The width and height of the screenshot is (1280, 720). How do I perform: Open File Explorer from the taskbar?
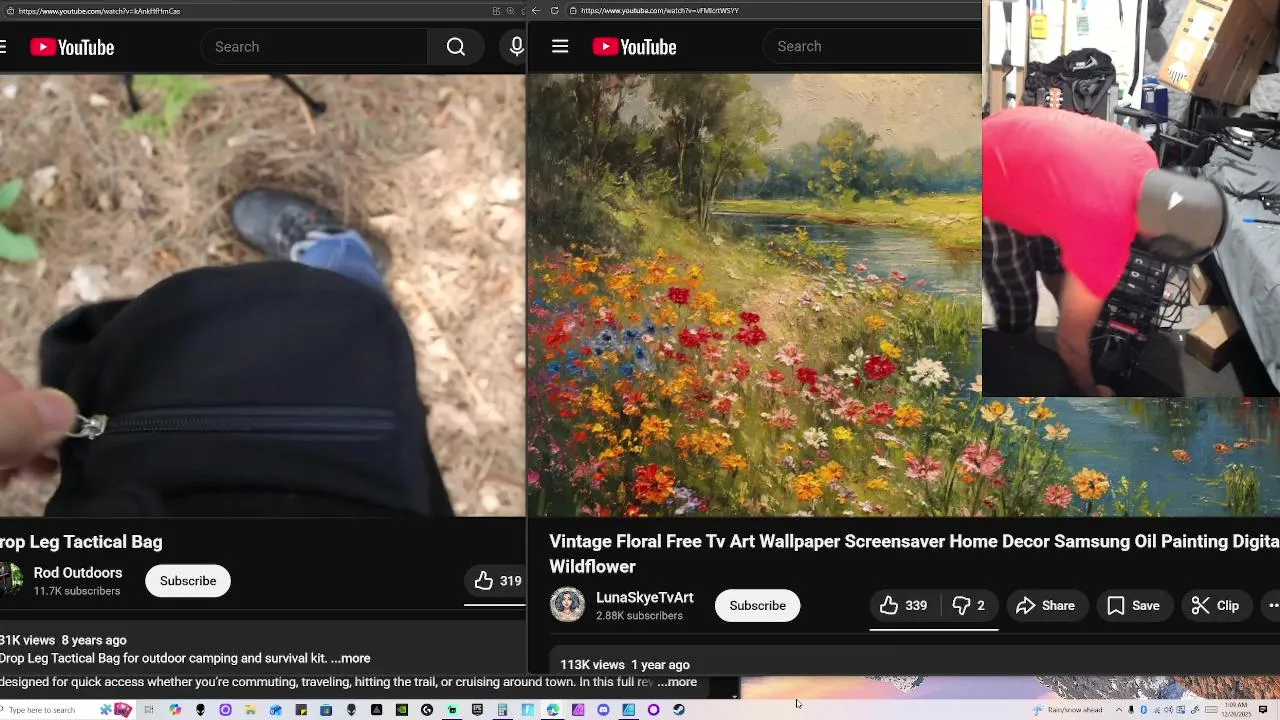coord(250,710)
